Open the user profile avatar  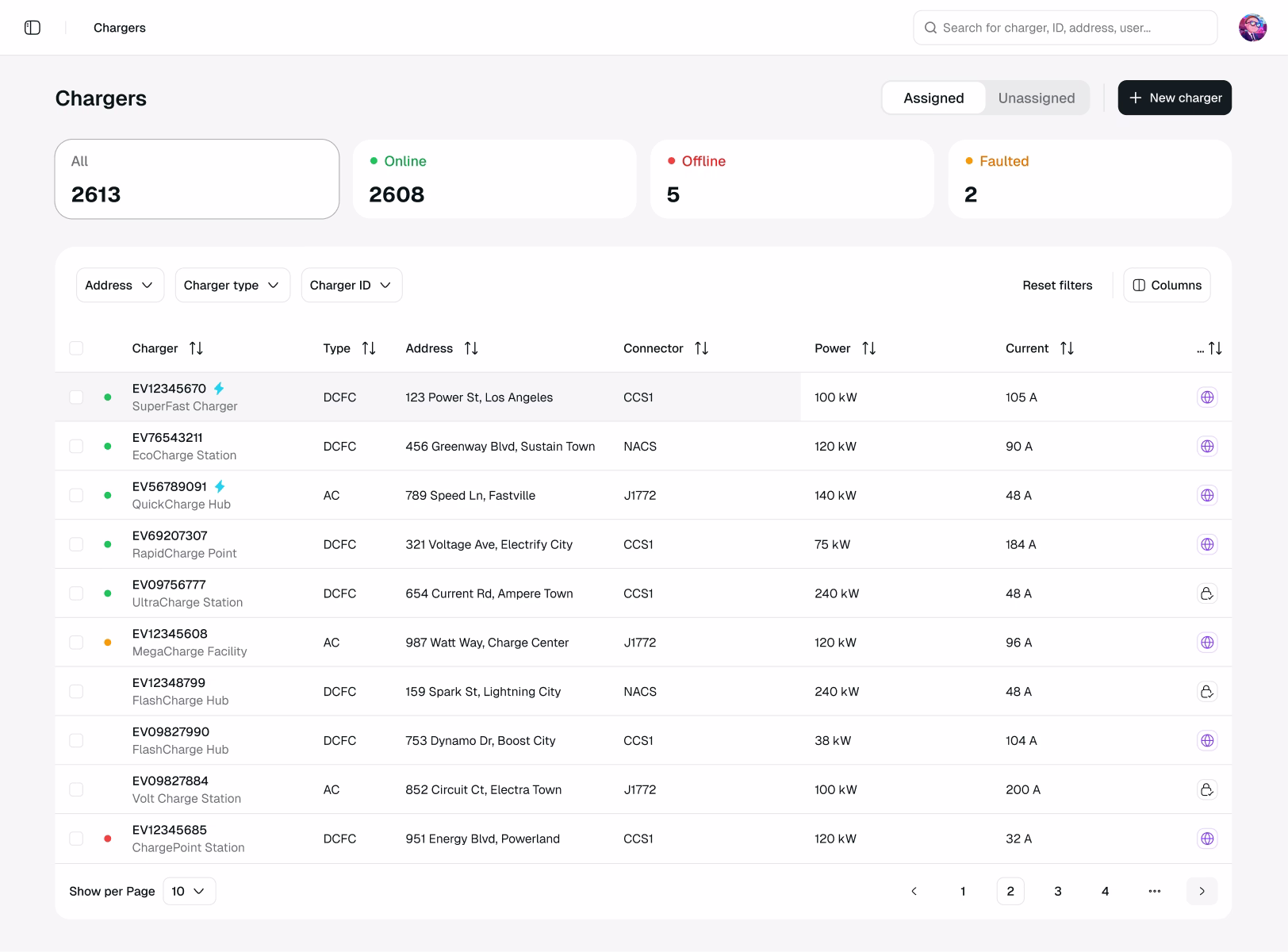coord(1252,28)
